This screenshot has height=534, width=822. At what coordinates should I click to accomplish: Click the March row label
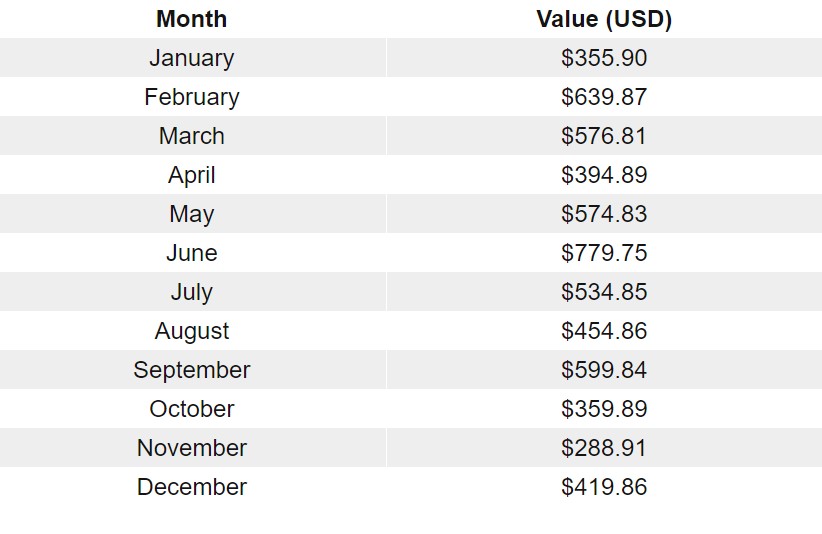tap(192, 136)
